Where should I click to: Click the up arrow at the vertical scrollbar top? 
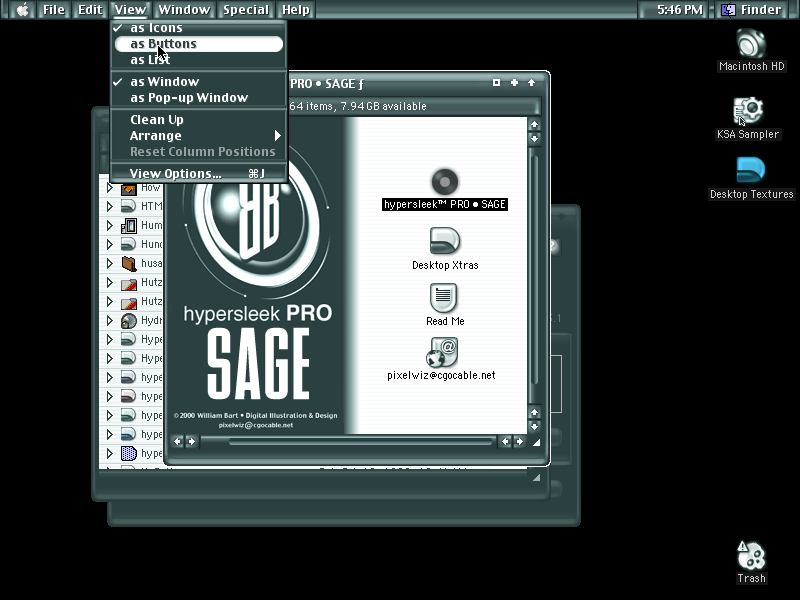(x=534, y=124)
